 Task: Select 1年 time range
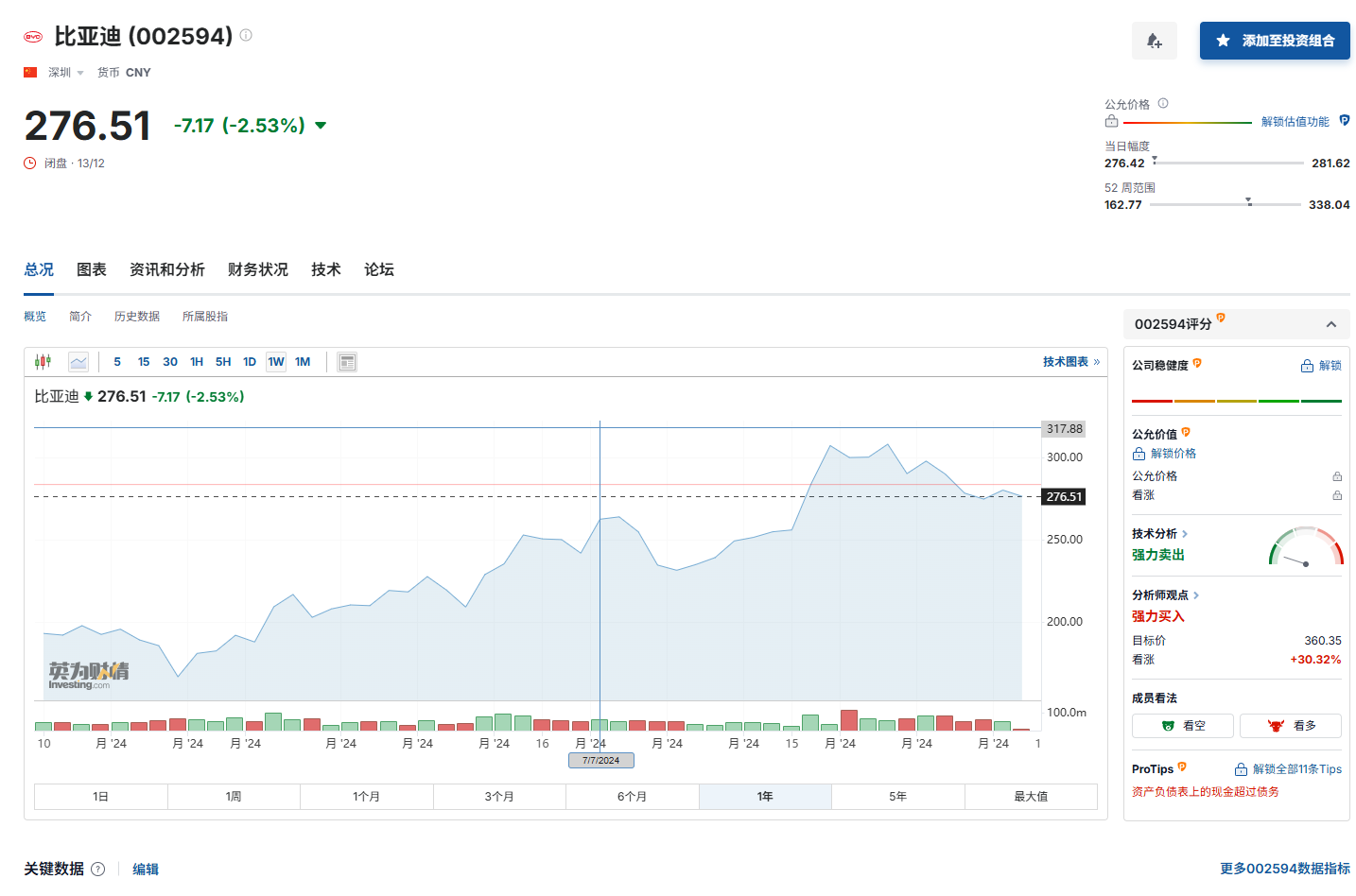(x=765, y=797)
